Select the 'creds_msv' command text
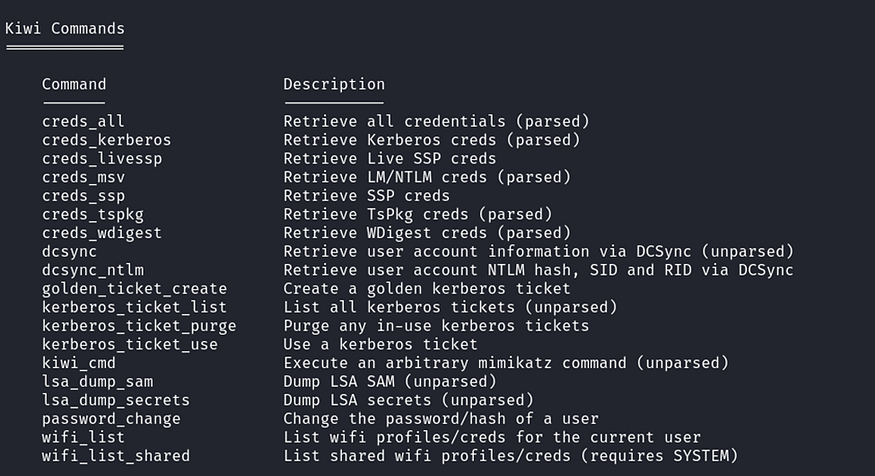The height and width of the screenshot is (476, 875). tap(83, 177)
